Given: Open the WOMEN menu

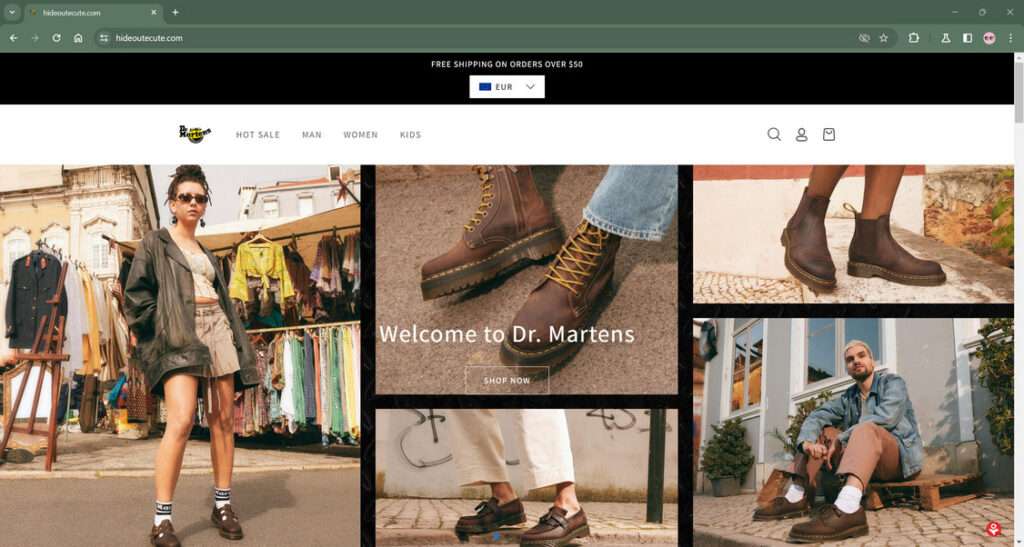Looking at the screenshot, I should pos(360,134).
